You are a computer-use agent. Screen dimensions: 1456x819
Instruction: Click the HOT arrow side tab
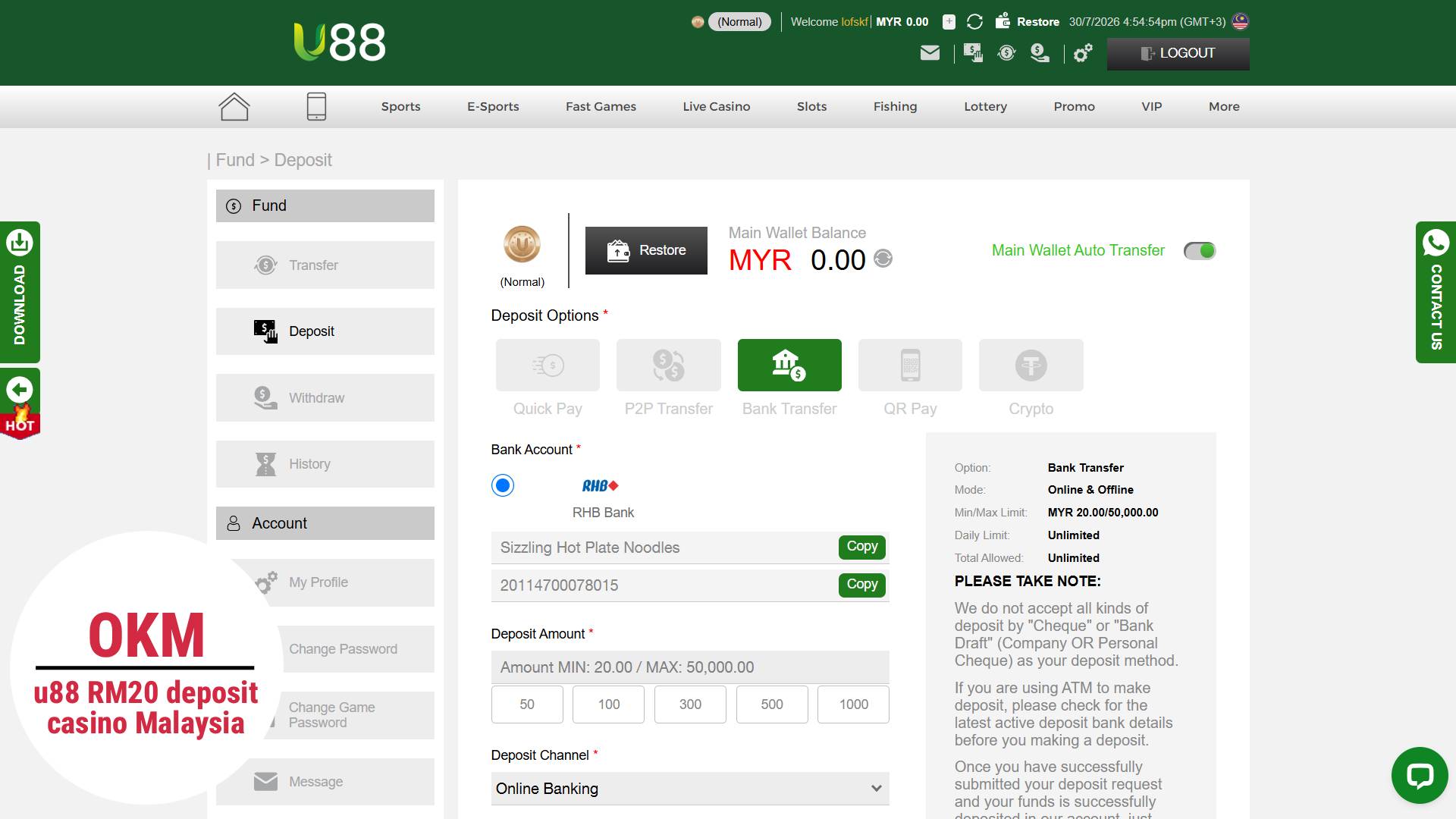[x=20, y=404]
